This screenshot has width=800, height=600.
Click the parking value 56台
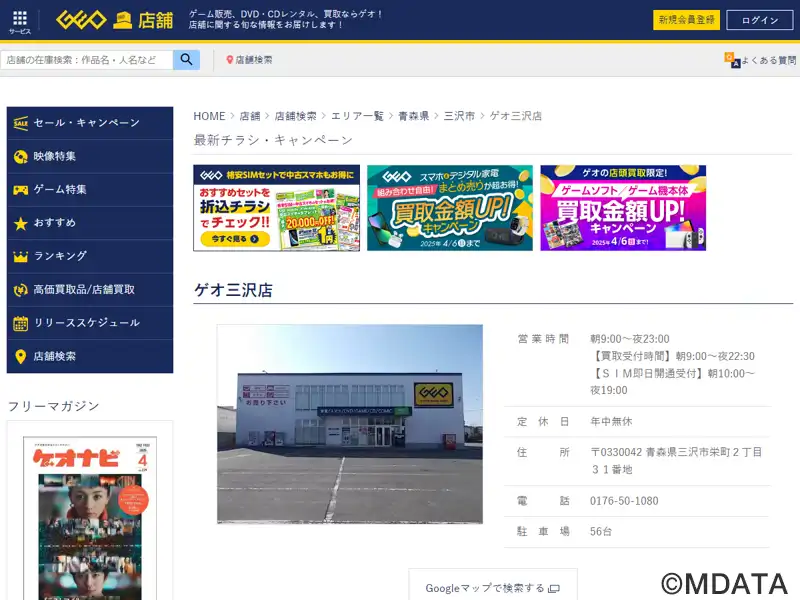(x=601, y=532)
